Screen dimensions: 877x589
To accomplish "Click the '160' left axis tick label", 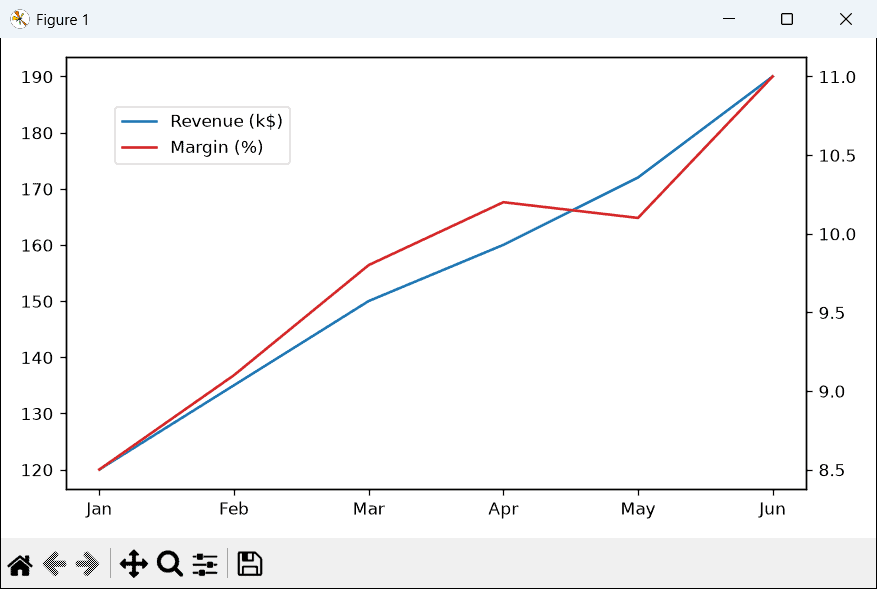I will pos(37,246).
